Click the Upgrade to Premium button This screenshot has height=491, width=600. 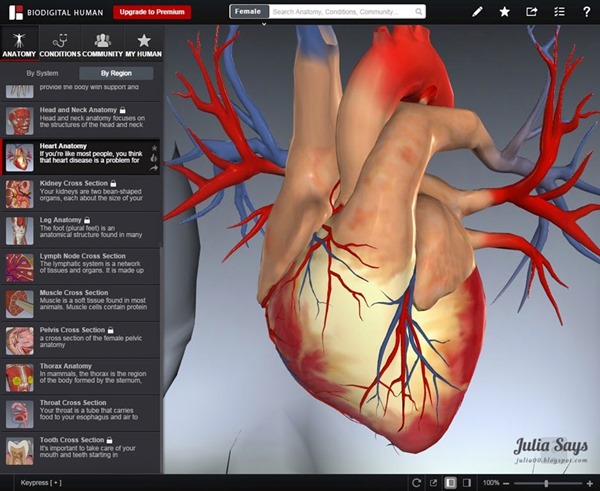(x=150, y=12)
